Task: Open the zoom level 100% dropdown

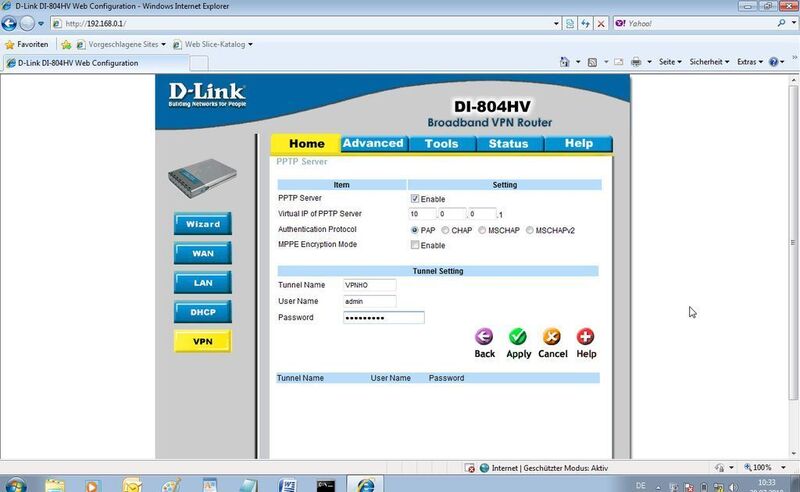Action: (x=783, y=468)
